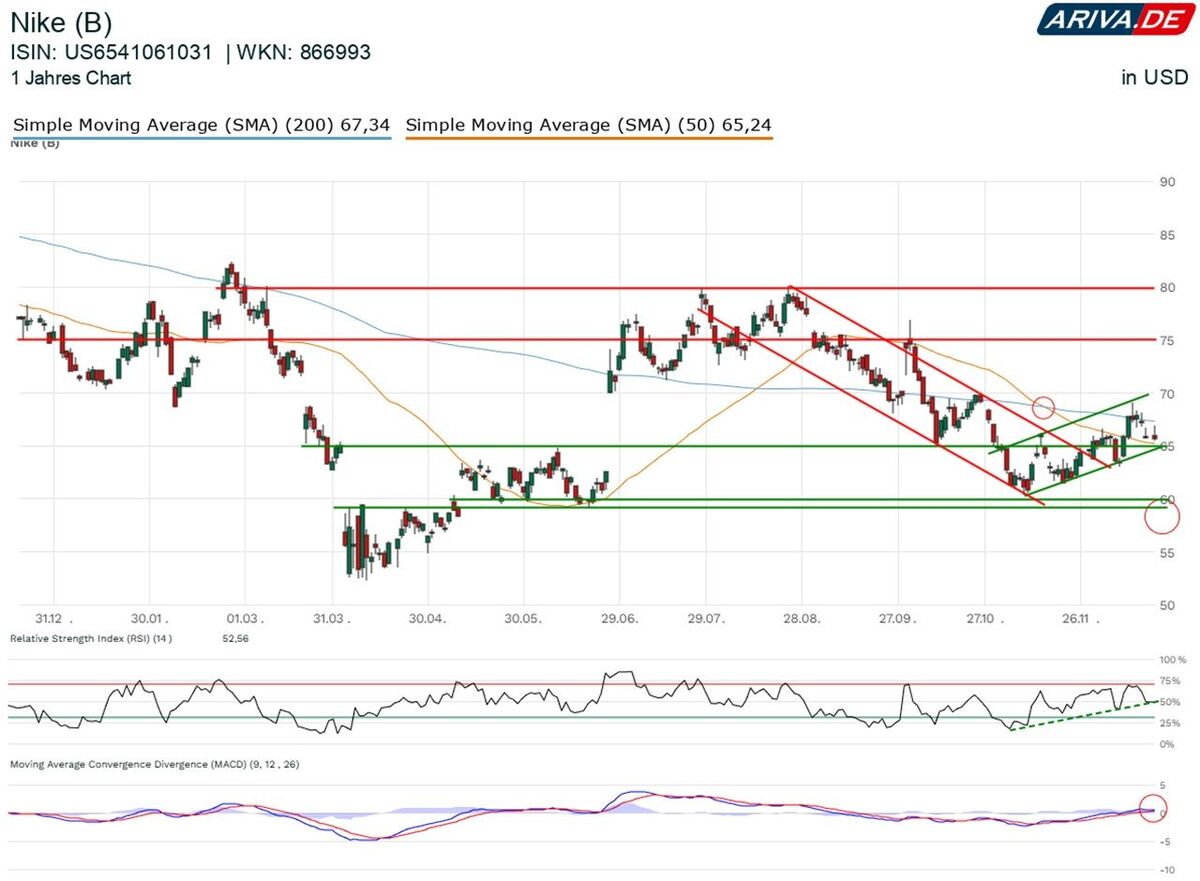Click the y-axis value 85
This screenshot has height=881, width=1200.
pyautogui.click(x=1167, y=235)
